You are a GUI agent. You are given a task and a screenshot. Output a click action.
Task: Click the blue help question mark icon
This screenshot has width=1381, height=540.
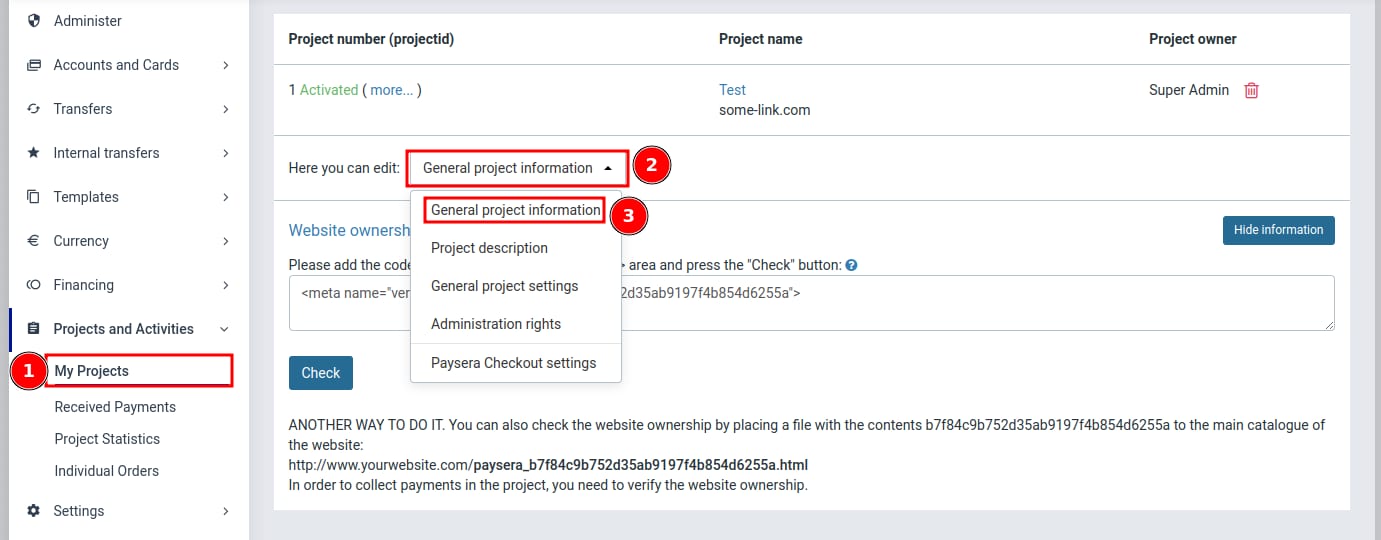851,266
